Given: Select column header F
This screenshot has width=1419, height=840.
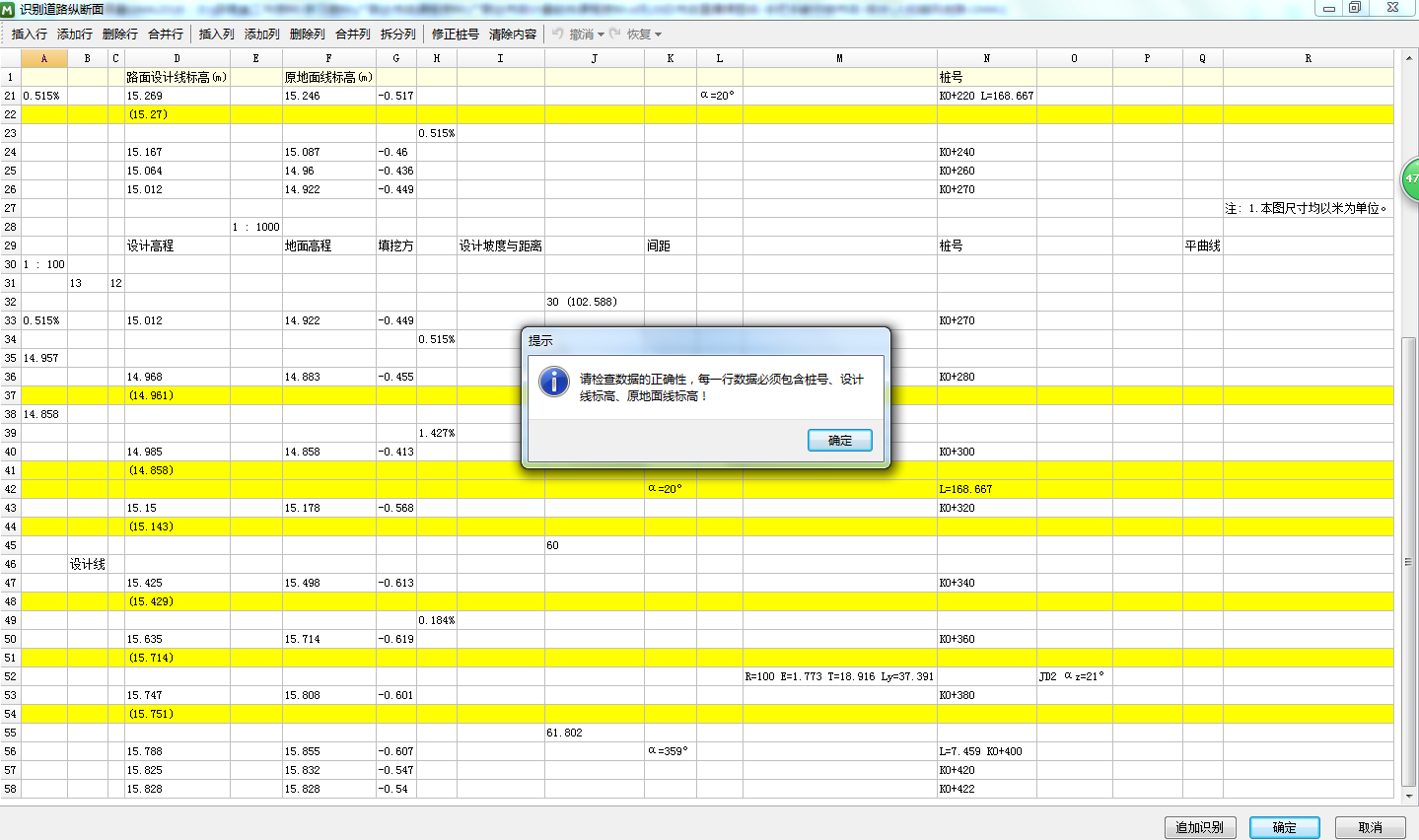Looking at the screenshot, I should point(329,58).
